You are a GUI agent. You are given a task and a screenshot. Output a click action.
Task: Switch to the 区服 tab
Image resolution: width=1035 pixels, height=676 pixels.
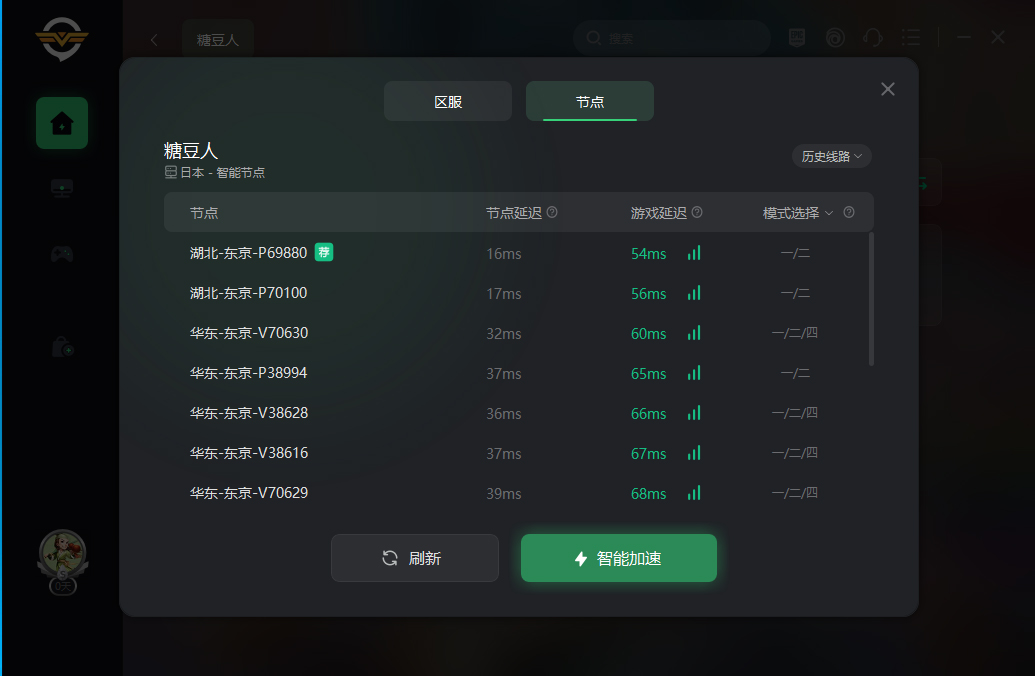tap(448, 101)
